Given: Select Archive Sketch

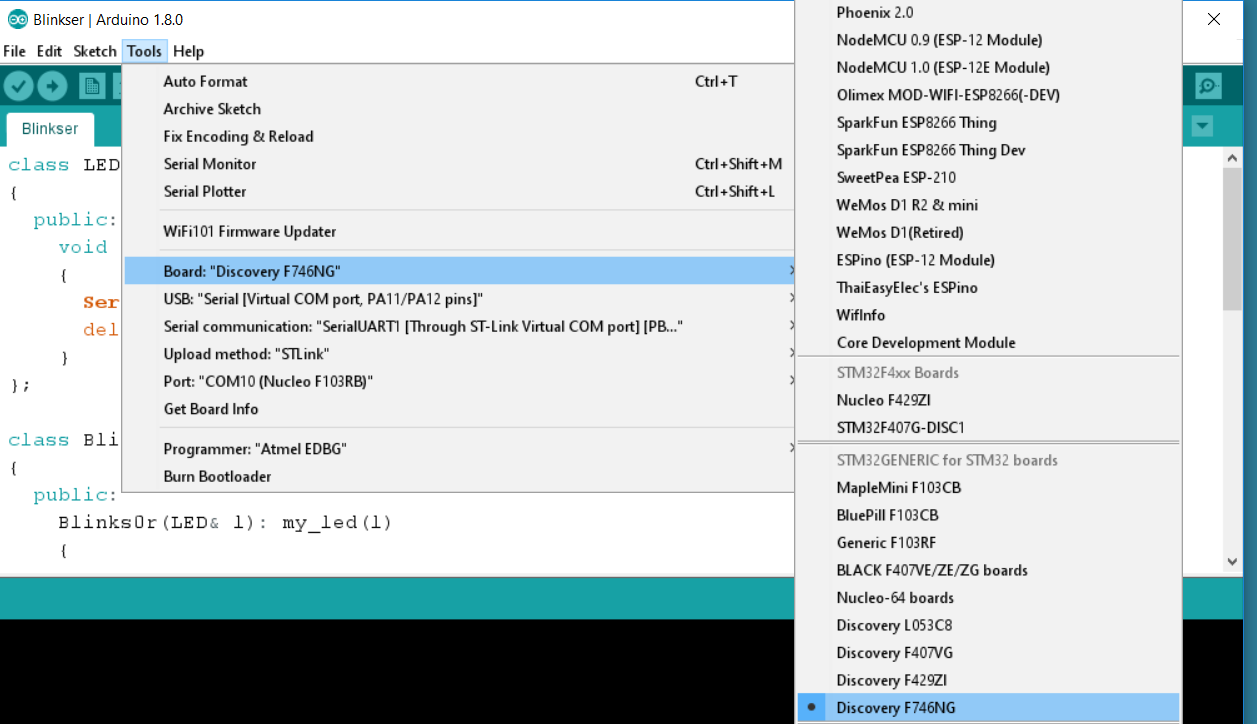Looking at the screenshot, I should tap(459, 109).
